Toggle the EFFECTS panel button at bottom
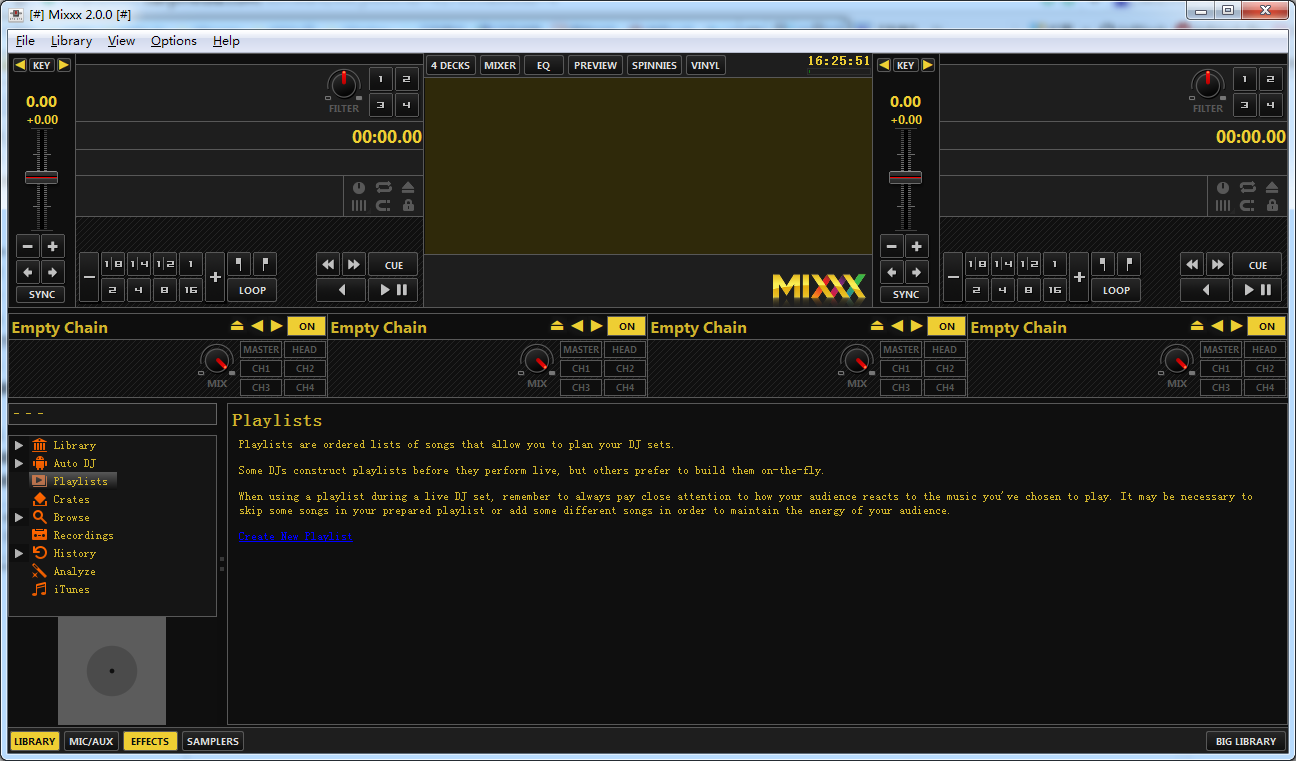The height and width of the screenshot is (761, 1296). [x=150, y=741]
